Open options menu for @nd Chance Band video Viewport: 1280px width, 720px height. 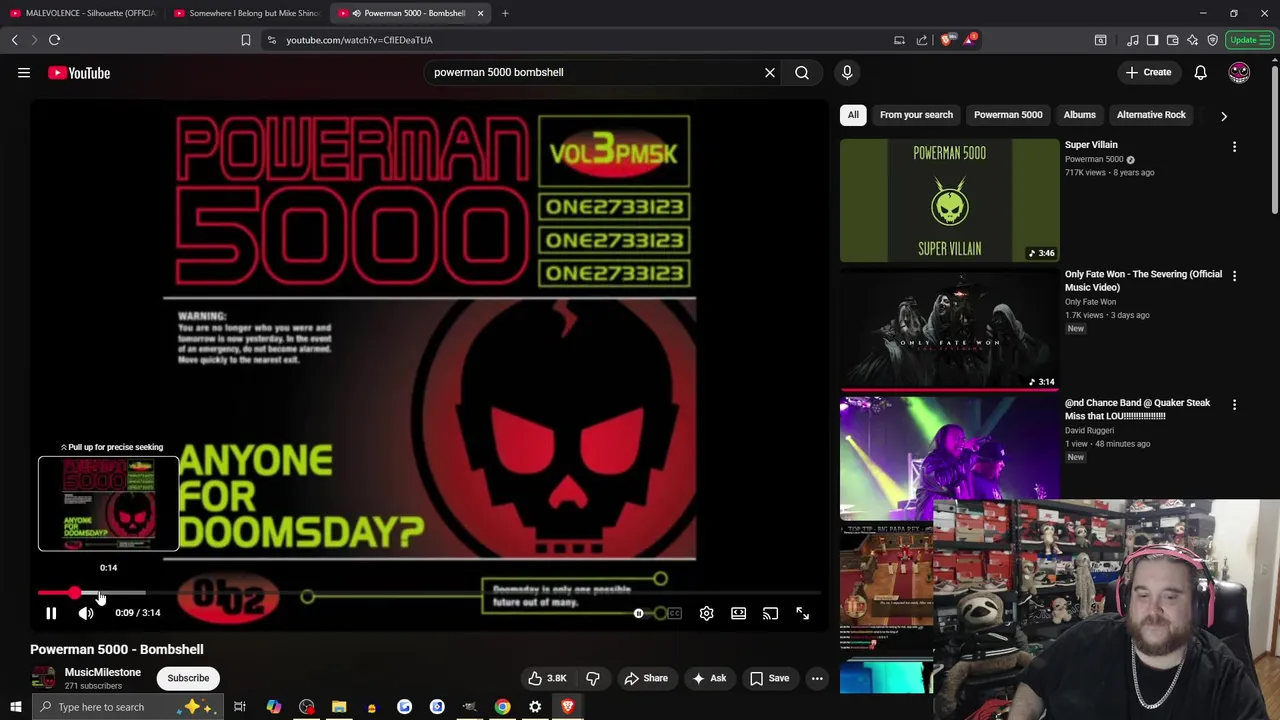click(1234, 405)
